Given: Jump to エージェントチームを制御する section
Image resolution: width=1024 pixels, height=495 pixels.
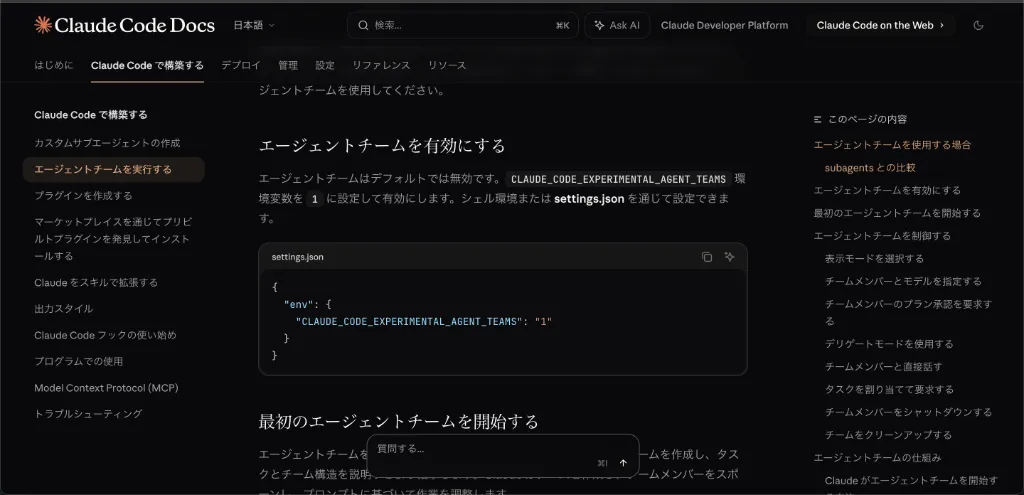Looking at the screenshot, I should 882,236.
